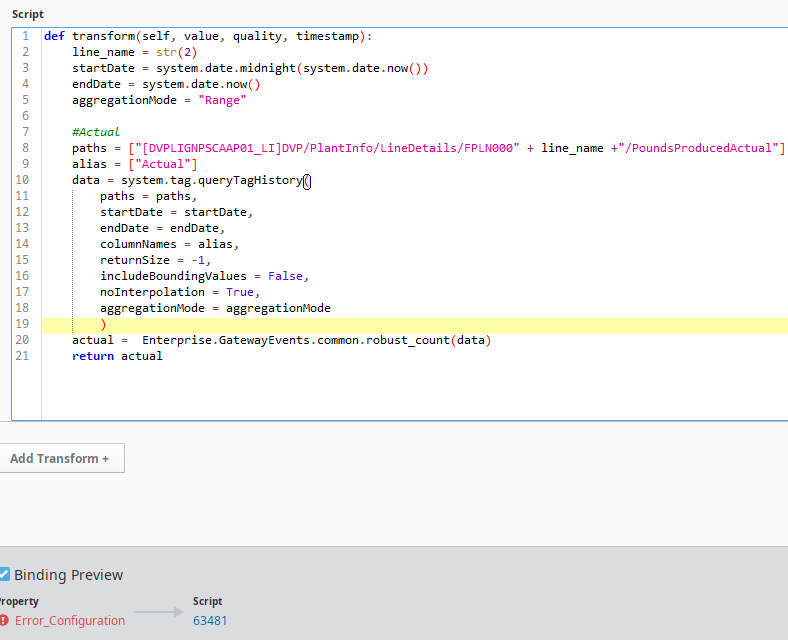Click the 'line_name = str(2)' code line
Viewport: 788px width, 640px height.
135,52
